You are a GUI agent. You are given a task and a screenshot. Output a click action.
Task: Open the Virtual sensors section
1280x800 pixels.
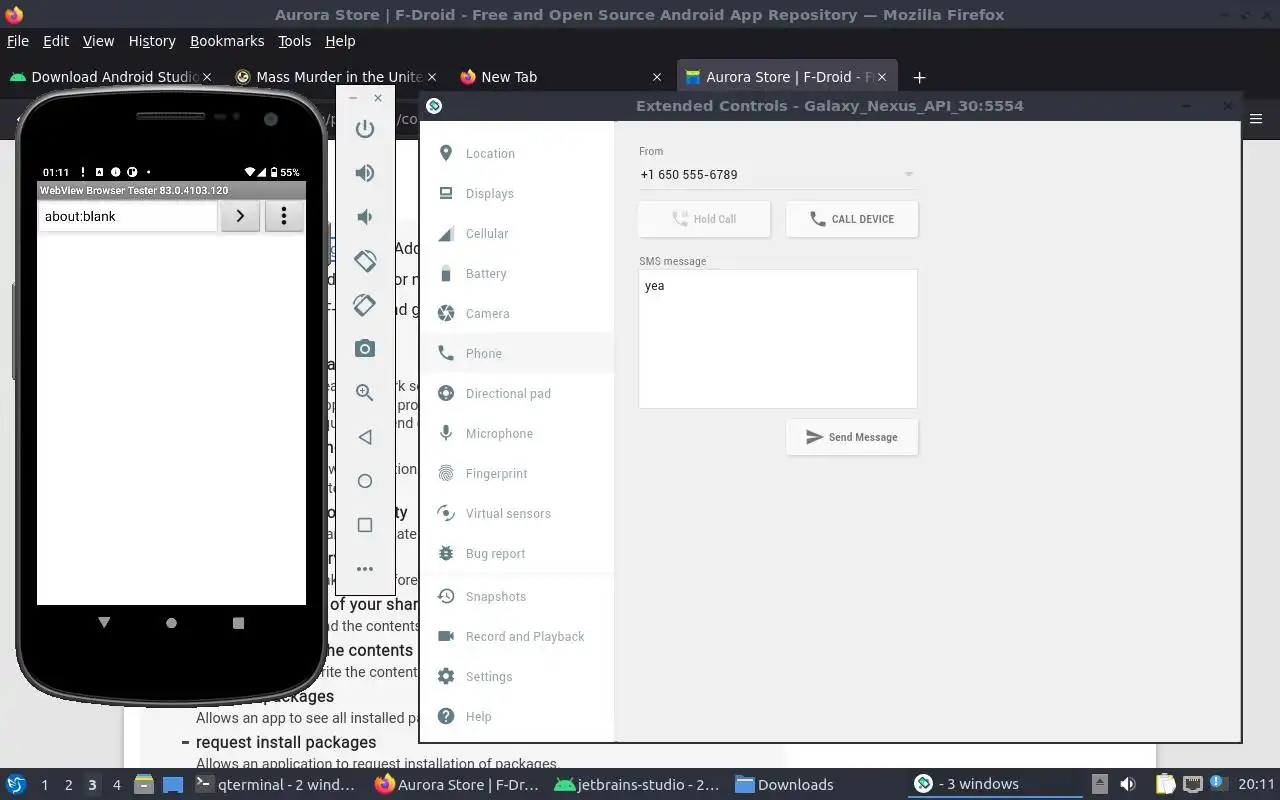[516, 513]
